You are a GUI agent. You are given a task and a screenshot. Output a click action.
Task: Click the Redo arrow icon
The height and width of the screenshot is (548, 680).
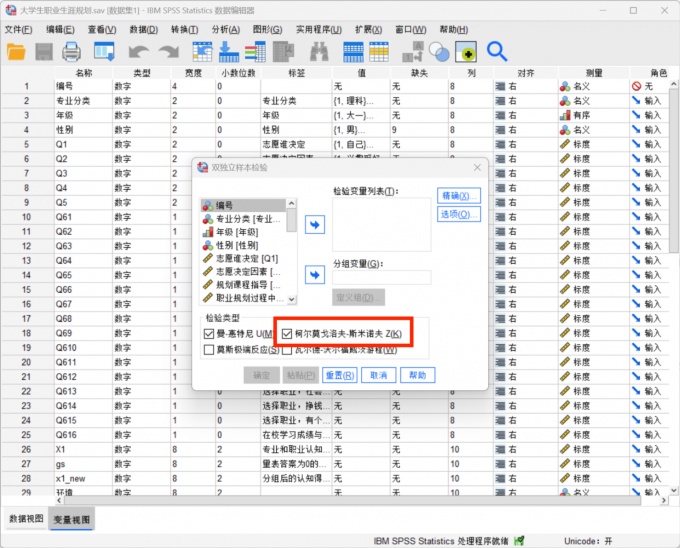pyautogui.click(x=169, y=52)
